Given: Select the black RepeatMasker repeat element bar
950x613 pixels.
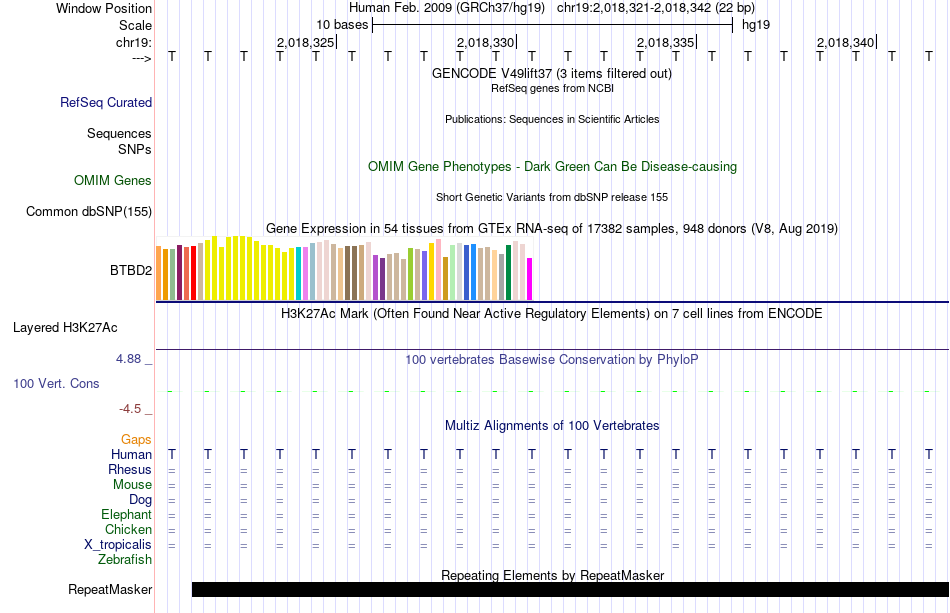Looking at the screenshot, I should click(x=570, y=589).
